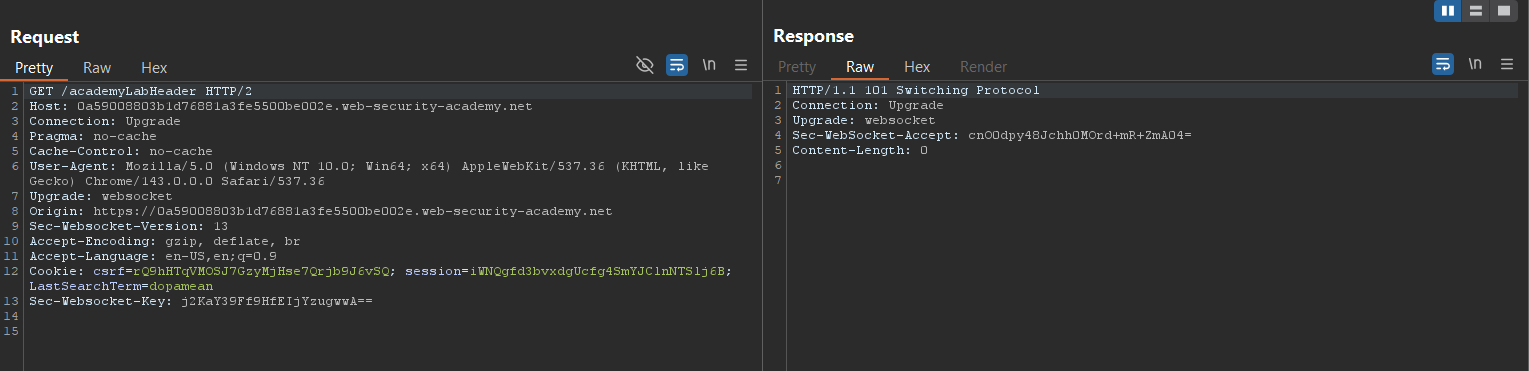Screen dimensions: 1529x371
Task: Click Cache-Control: no-cache header line
Action: click(x=121, y=150)
